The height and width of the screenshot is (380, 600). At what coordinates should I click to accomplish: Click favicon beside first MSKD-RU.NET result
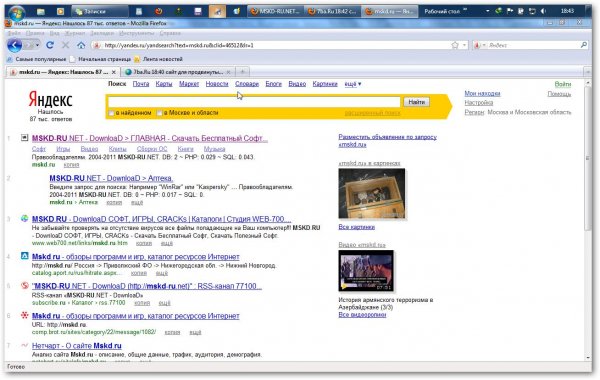(x=24, y=137)
